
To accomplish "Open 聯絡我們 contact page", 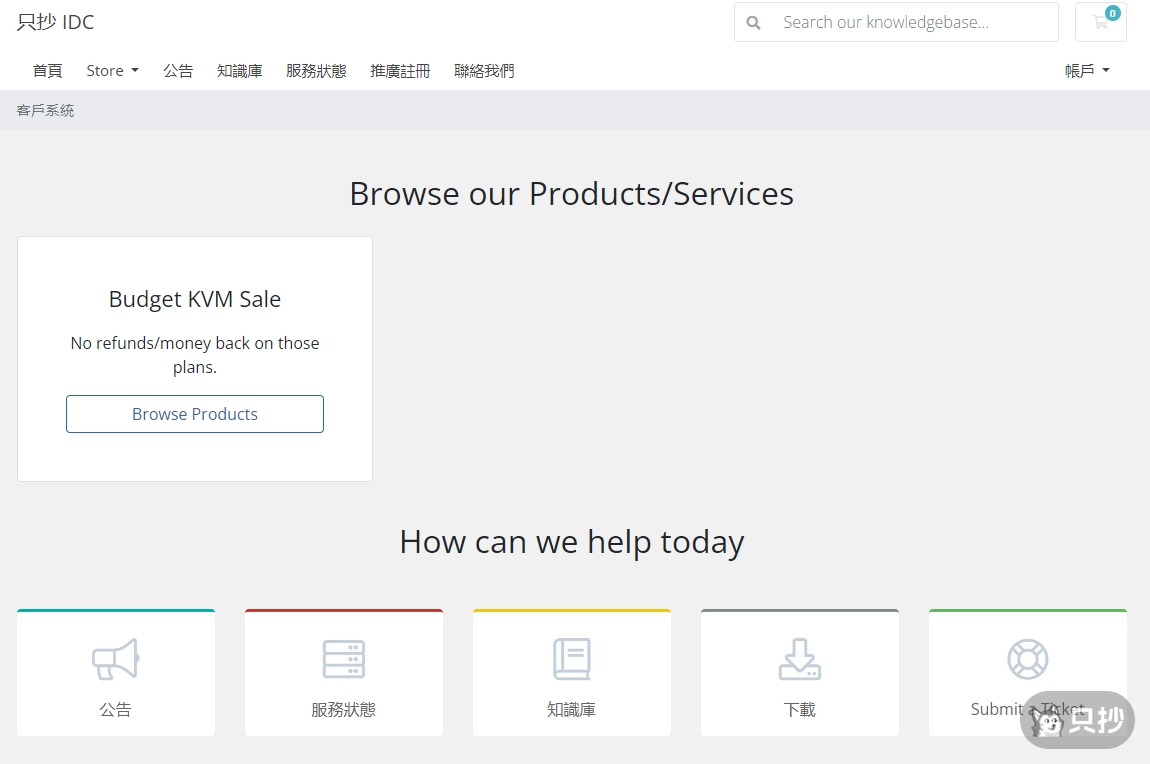I will (x=484, y=71).
